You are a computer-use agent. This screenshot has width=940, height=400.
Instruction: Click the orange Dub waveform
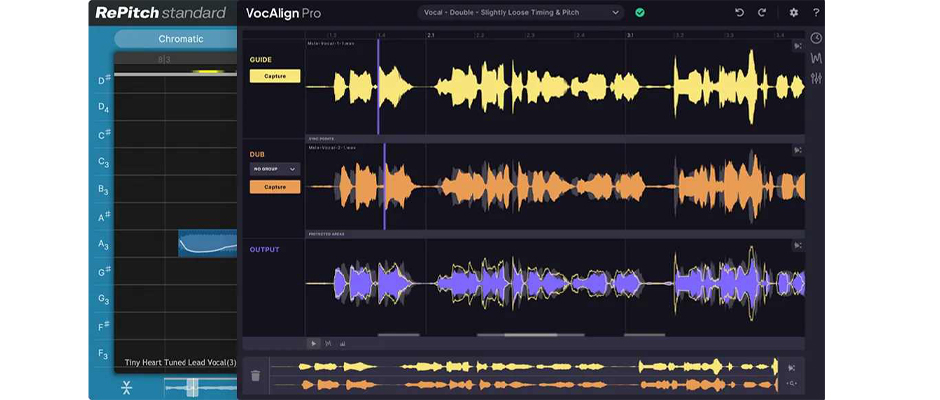click(555, 187)
